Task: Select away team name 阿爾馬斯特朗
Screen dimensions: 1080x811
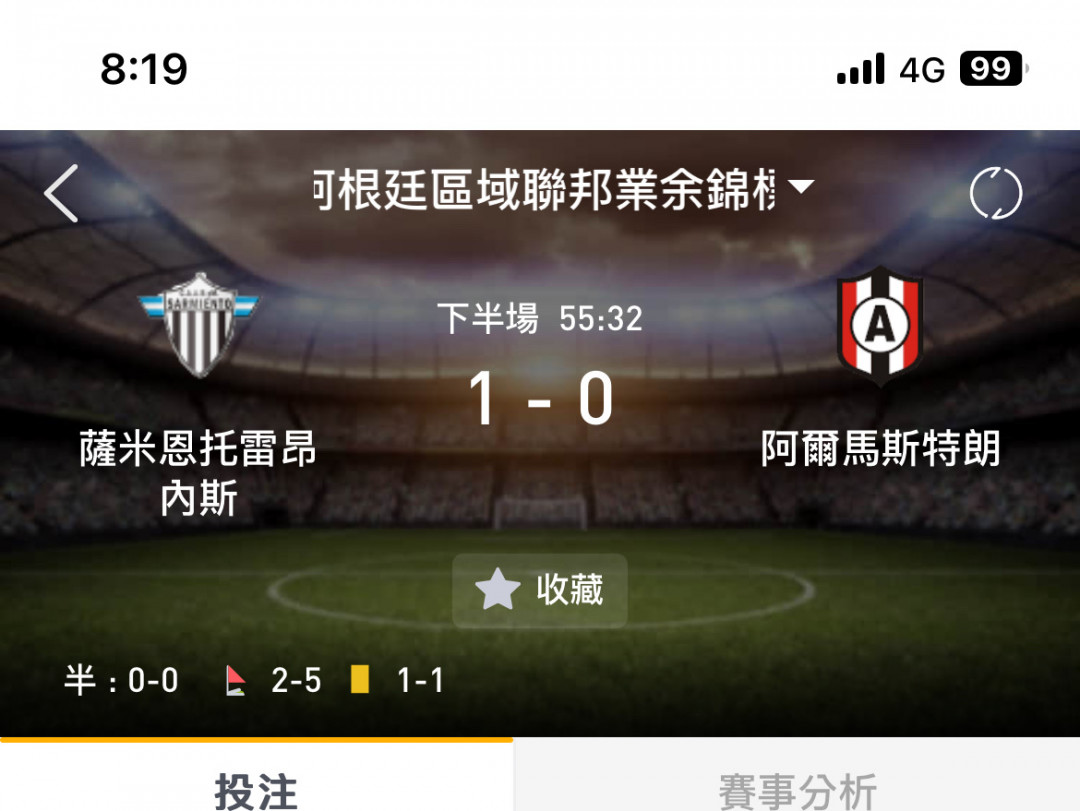Action: pyautogui.click(x=880, y=449)
